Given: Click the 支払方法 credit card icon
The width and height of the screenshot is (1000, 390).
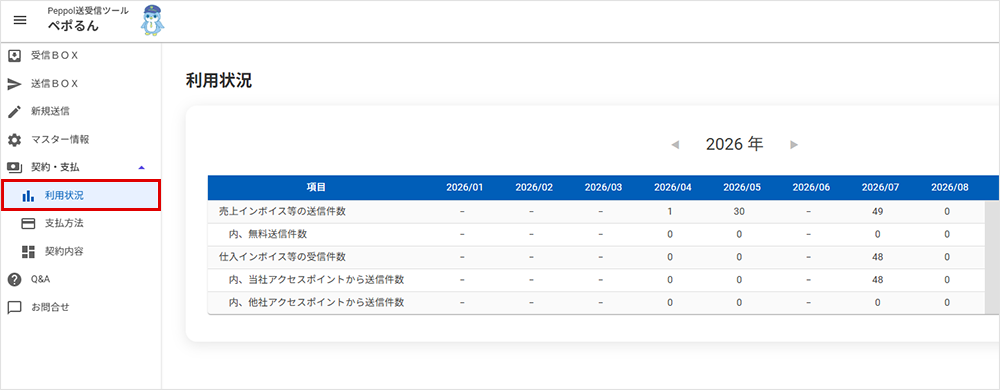Looking at the screenshot, I should click(x=28, y=223).
